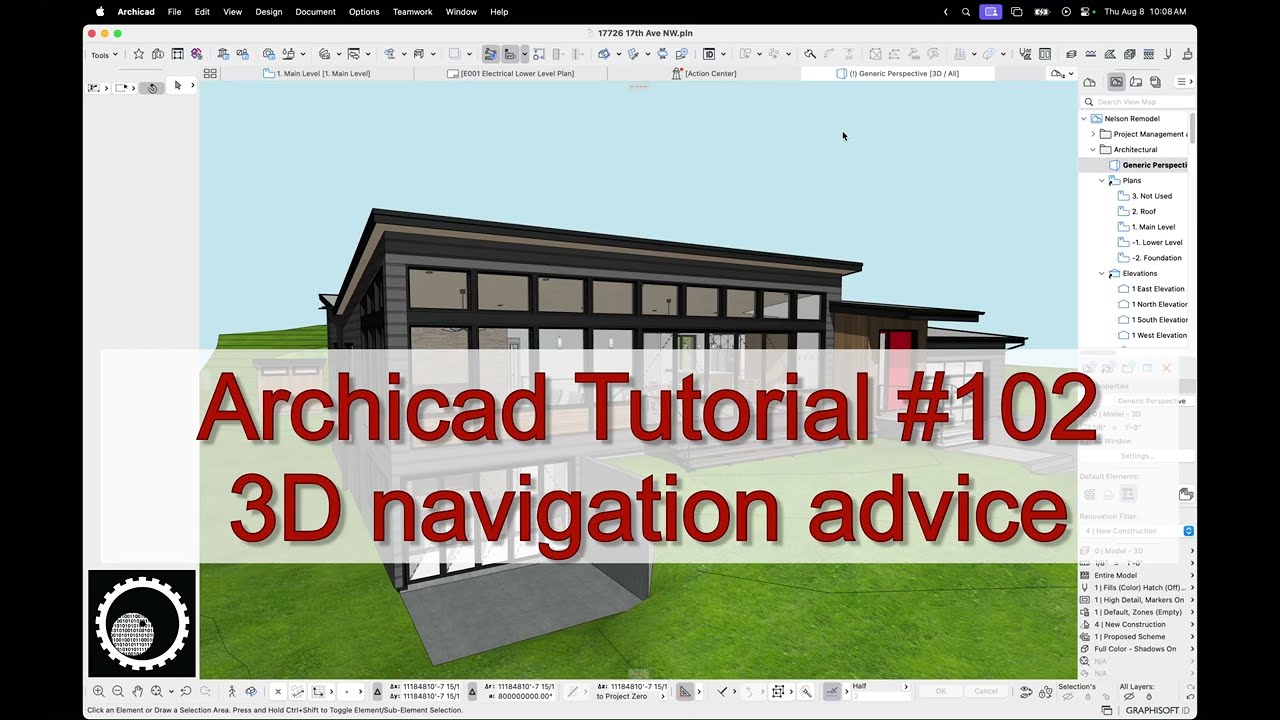Click the Explore walk figure icon

coord(232,691)
